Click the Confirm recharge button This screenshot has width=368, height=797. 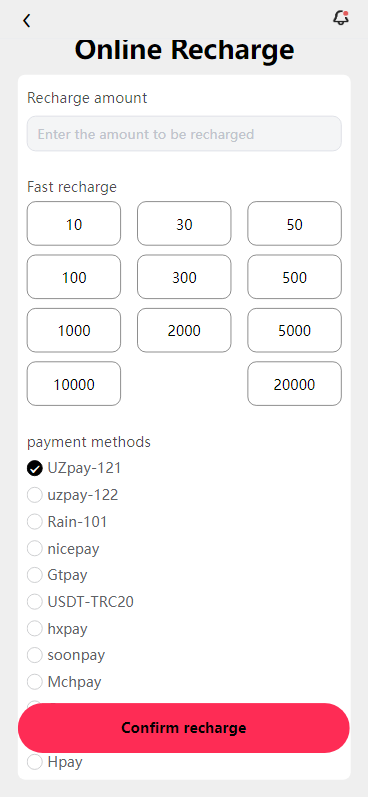183,728
